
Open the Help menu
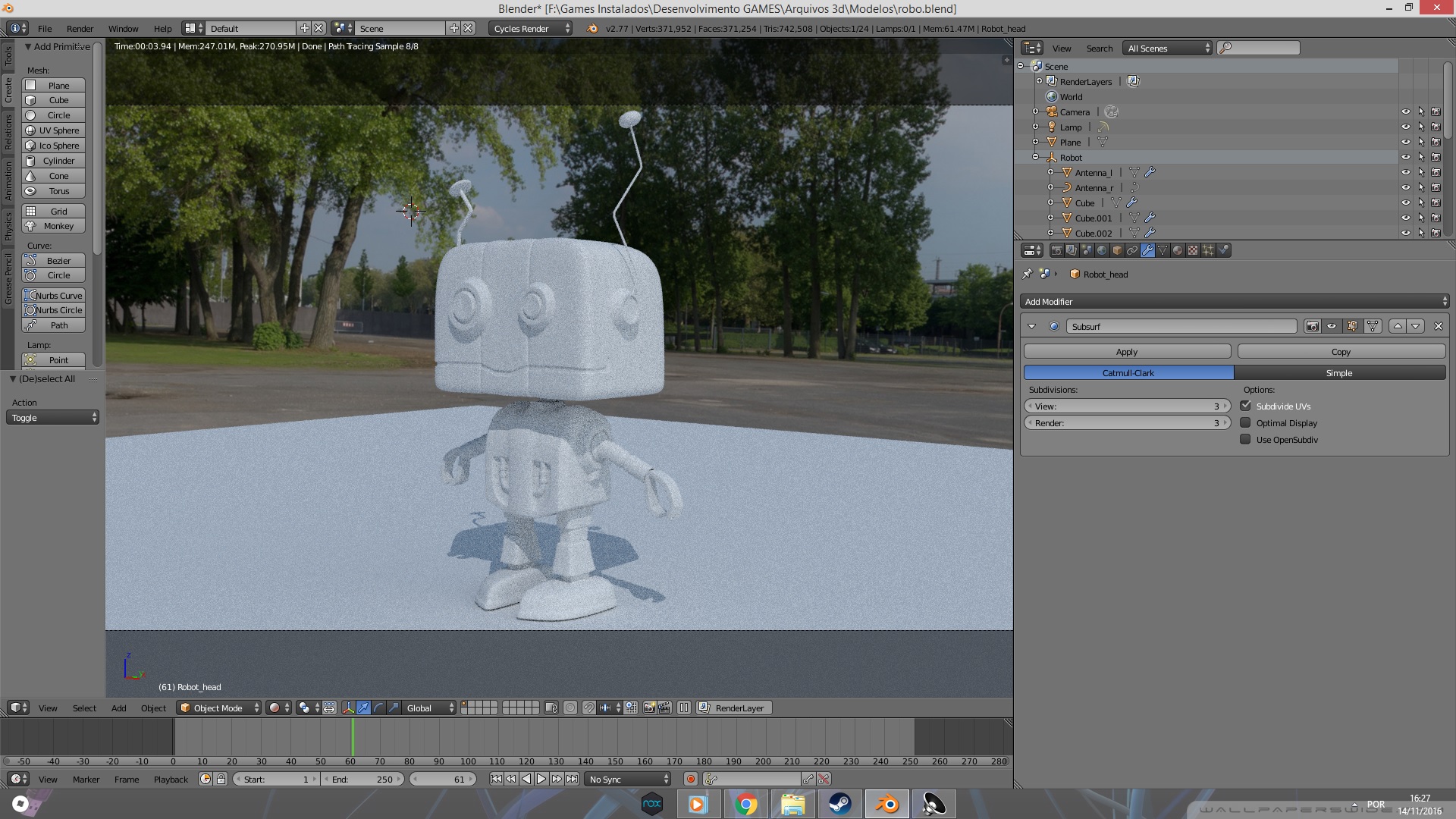[x=162, y=28]
